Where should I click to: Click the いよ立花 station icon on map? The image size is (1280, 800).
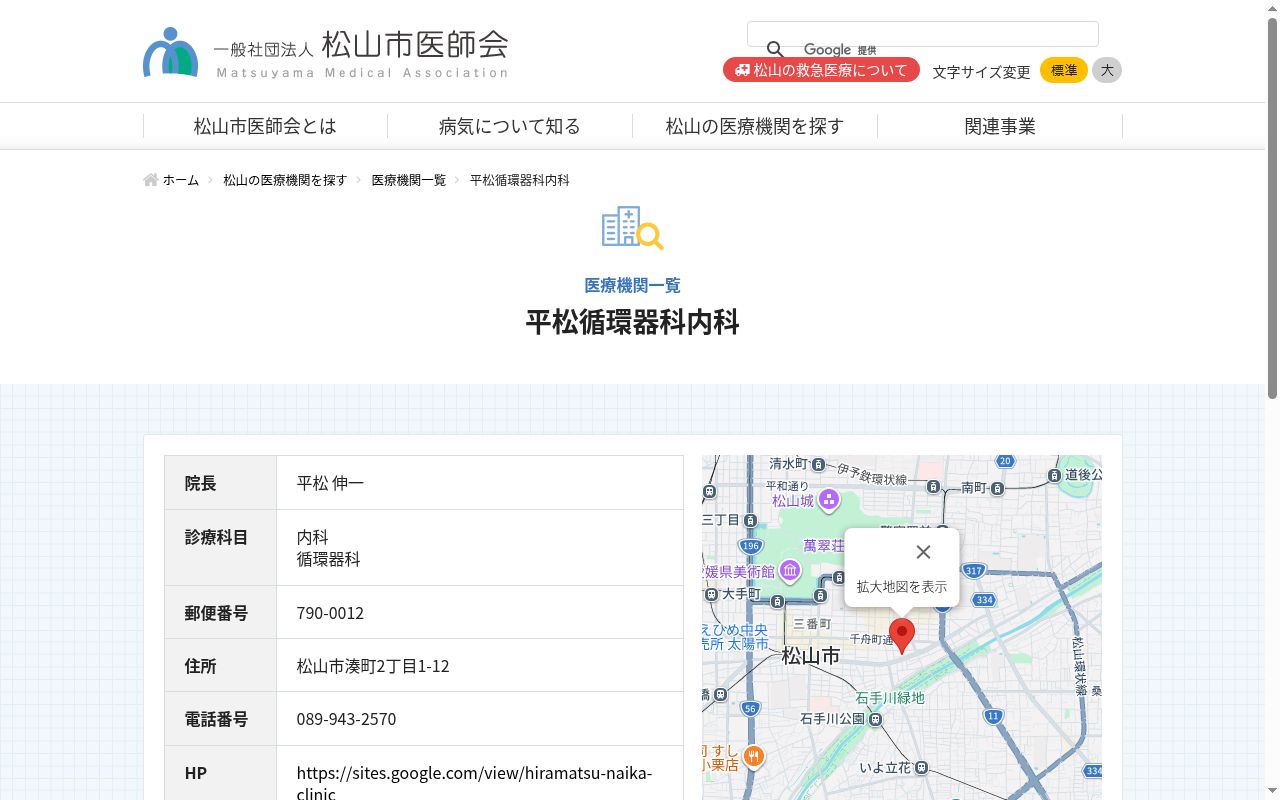tap(921, 768)
